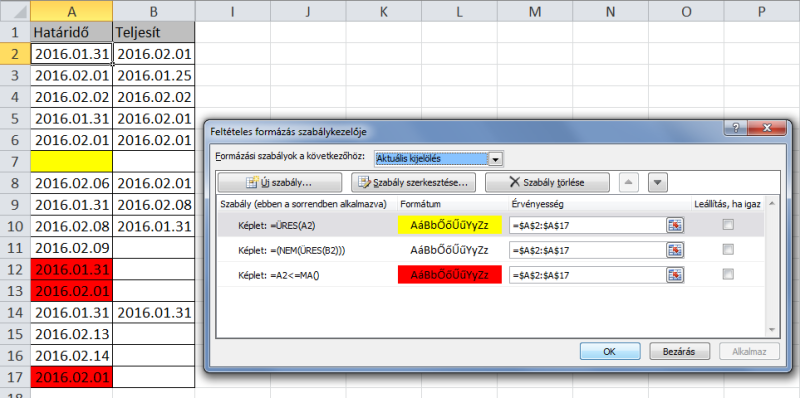
Task: Toggle Leállítás, ha igaz for =(NEM(ÜRES(B2))) rule
Action: coord(728,250)
